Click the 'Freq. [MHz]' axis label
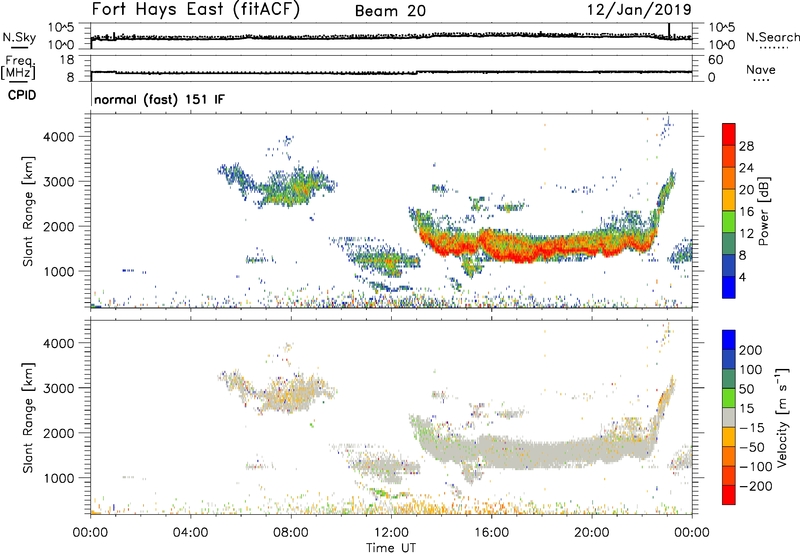The height and width of the screenshot is (554, 800). click(x=18, y=67)
